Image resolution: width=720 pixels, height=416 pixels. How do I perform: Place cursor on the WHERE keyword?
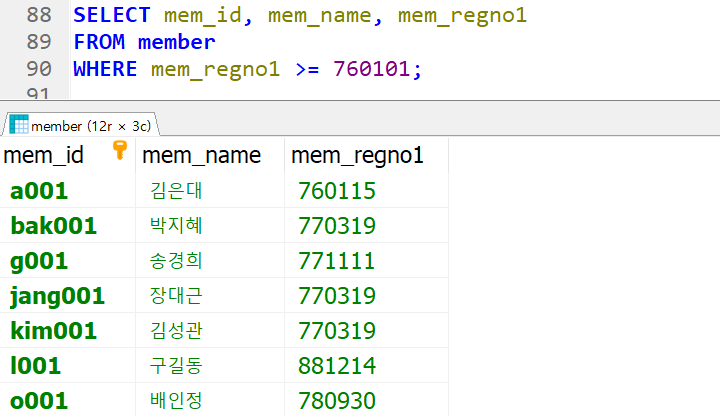pos(105,69)
